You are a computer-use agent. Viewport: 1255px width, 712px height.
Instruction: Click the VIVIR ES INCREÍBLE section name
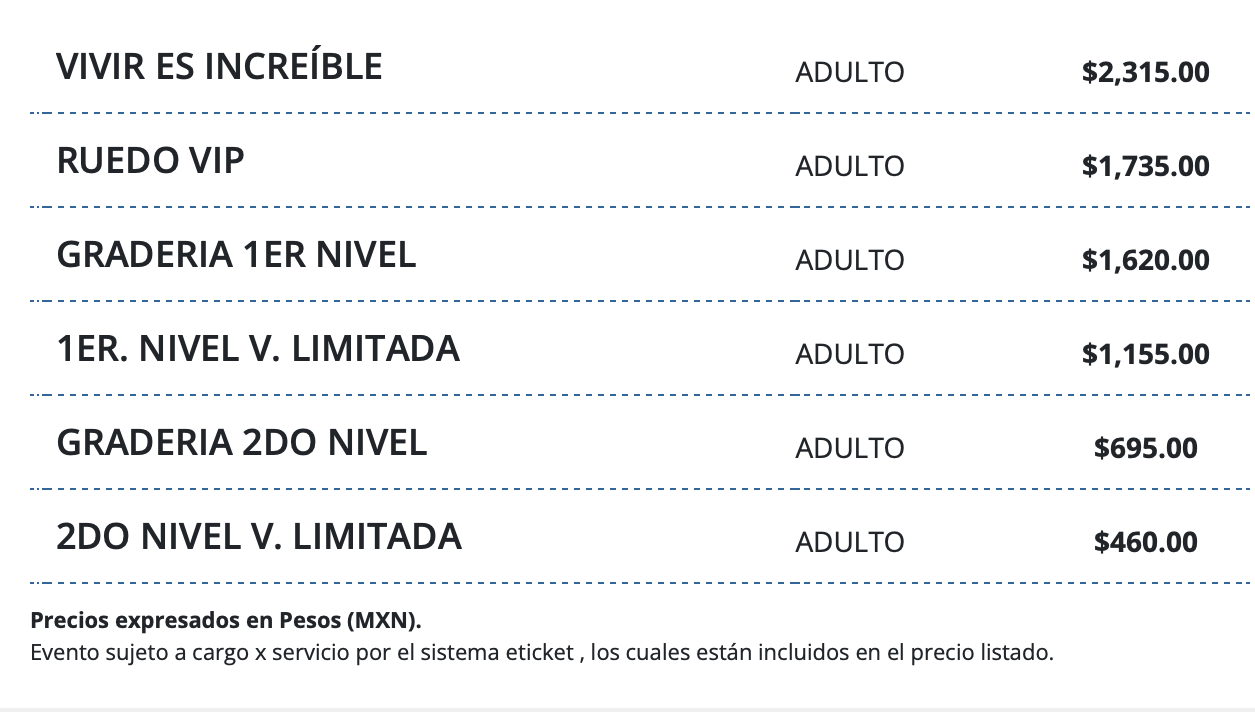pos(219,67)
